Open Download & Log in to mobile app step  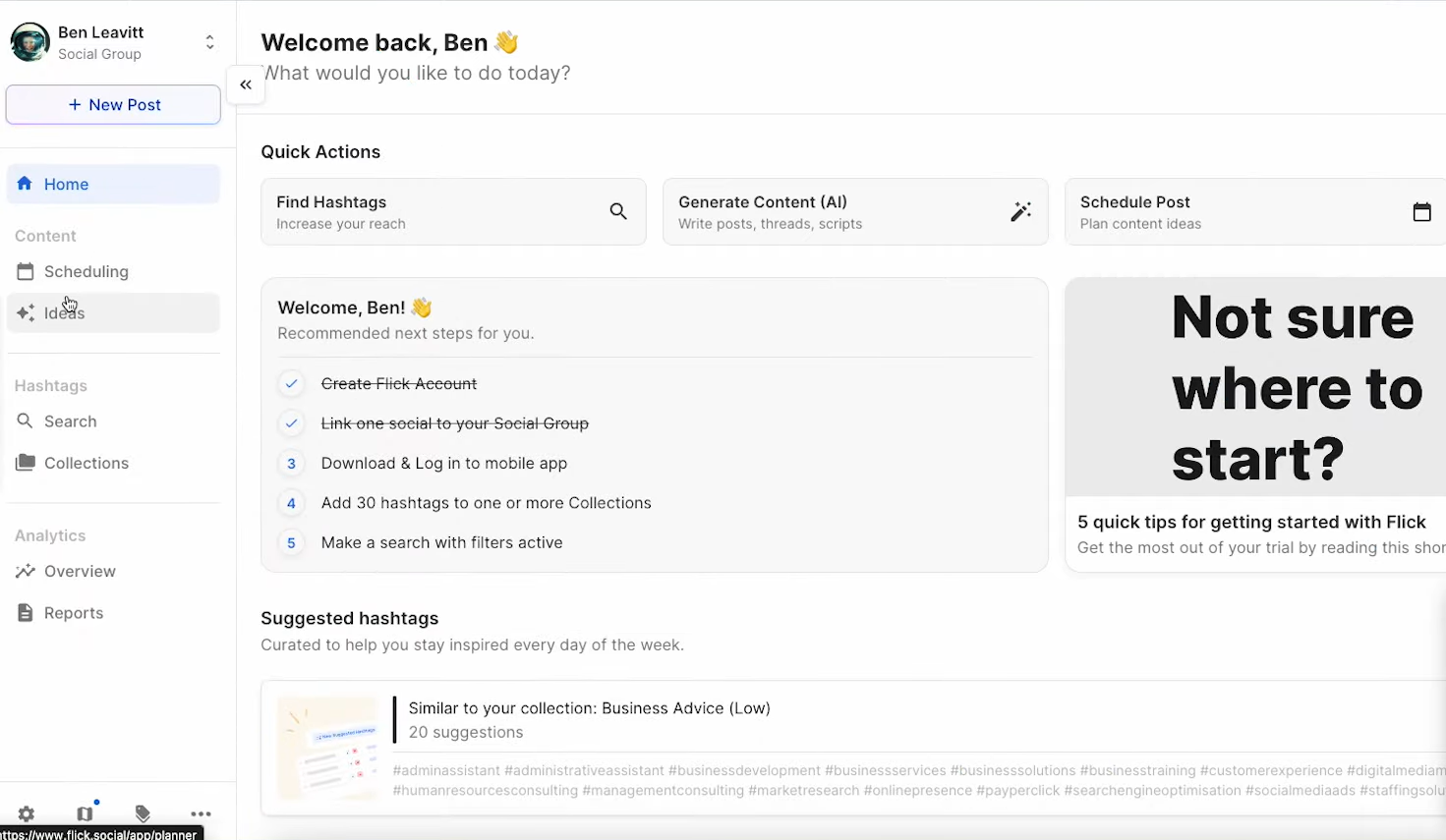(x=444, y=463)
